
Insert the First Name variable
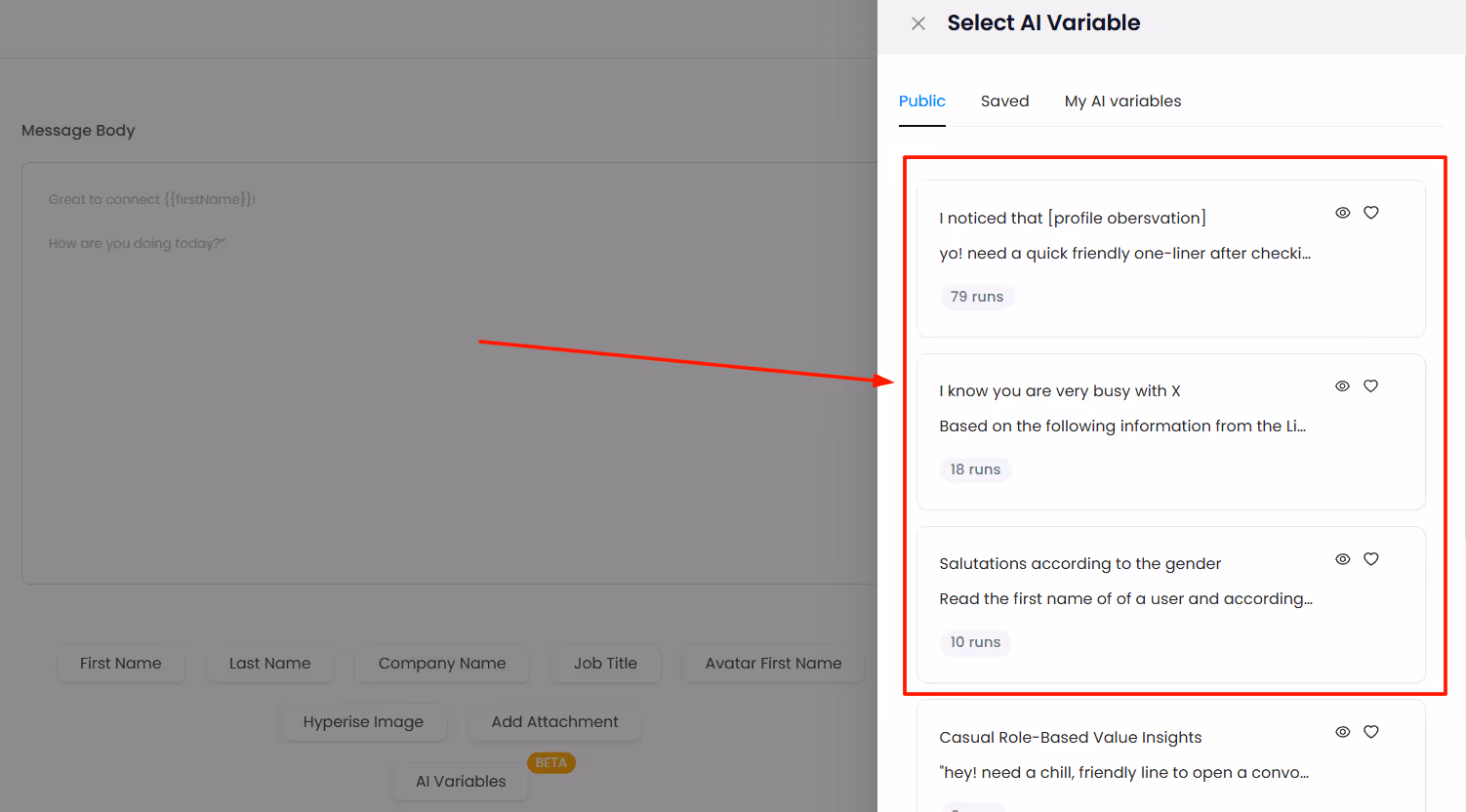click(120, 664)
